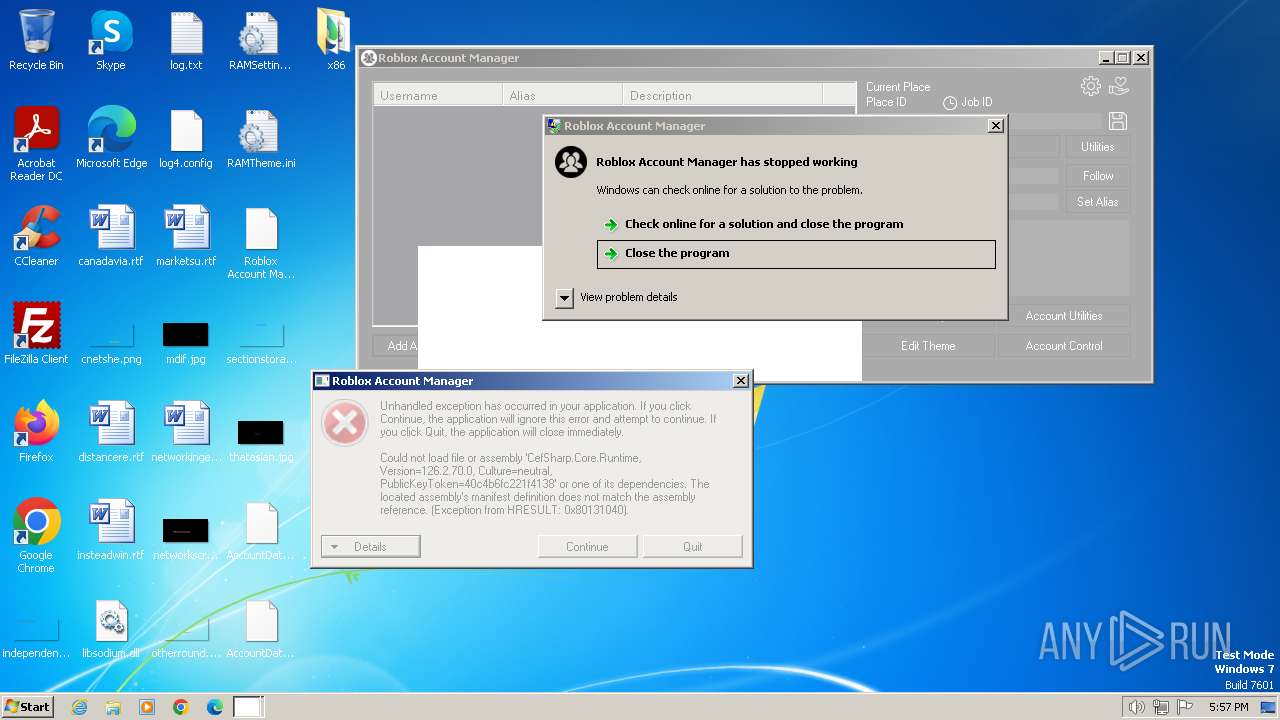The image size is (1280, 720).
Task: Select the Recycle Bin desktop icon
Action: coord(36,41)
